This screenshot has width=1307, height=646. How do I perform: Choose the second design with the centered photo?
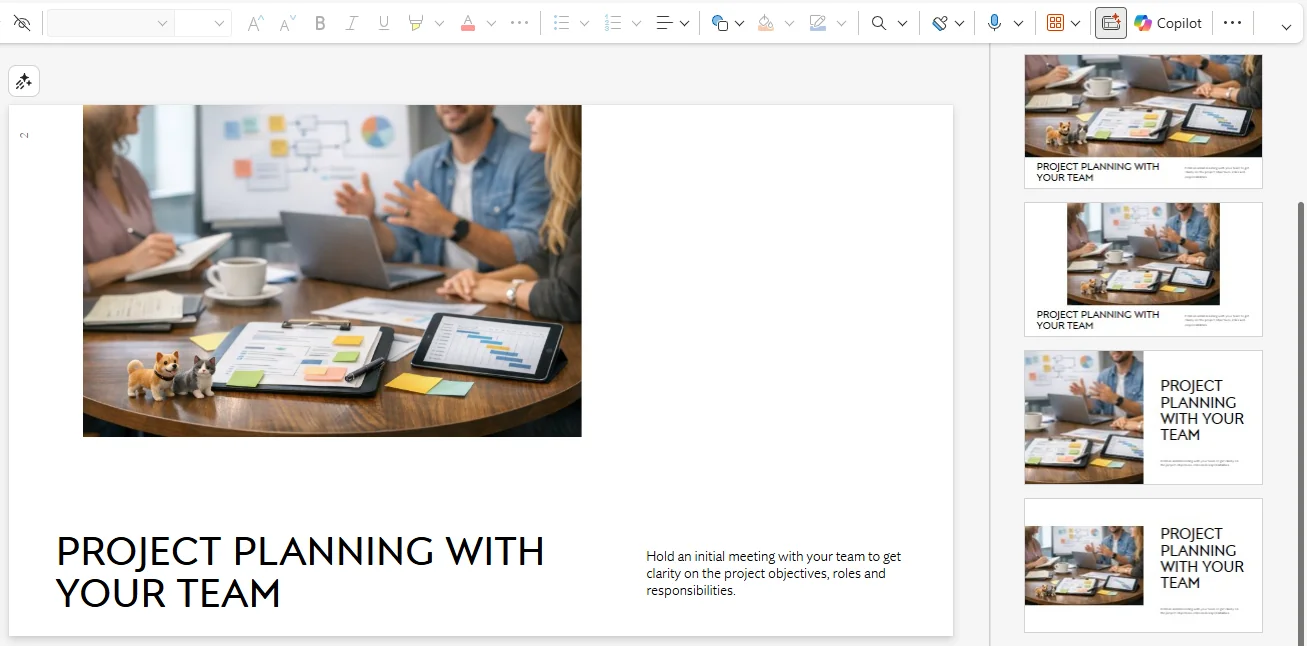[x=1143, y=269]
